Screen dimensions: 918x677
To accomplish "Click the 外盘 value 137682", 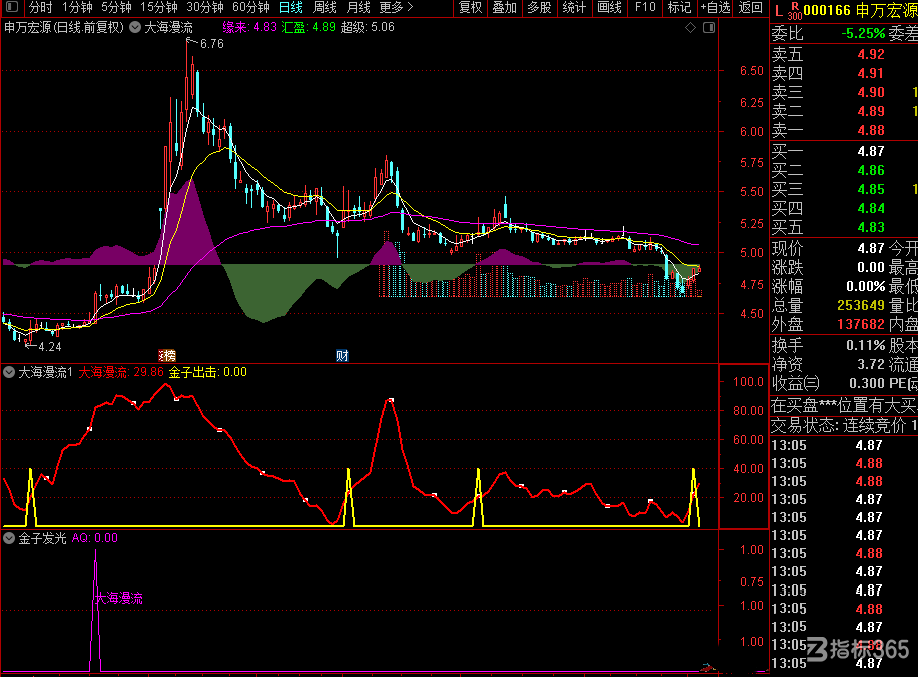I will [861, 324].
